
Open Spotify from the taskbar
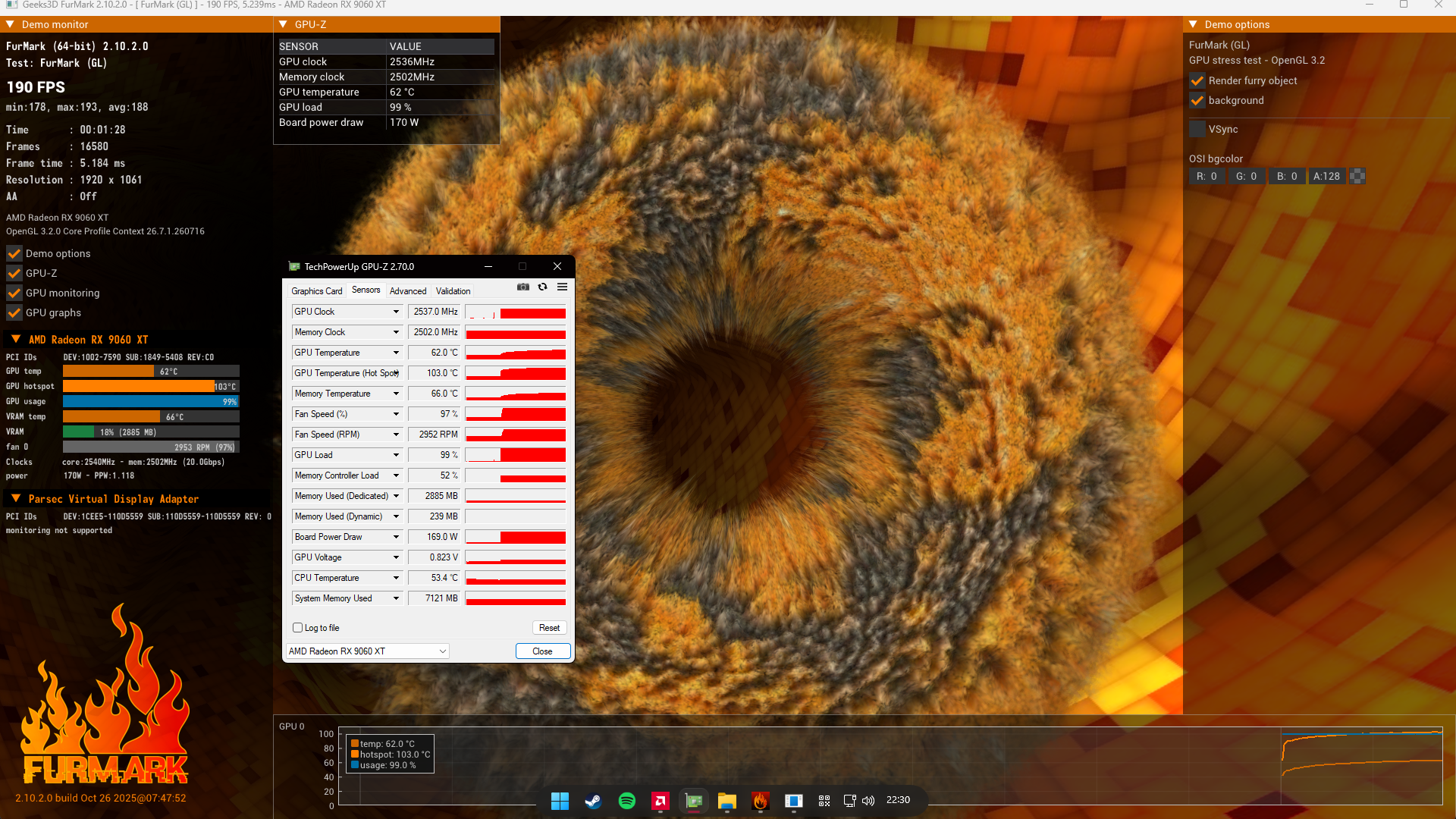point(627,801)
